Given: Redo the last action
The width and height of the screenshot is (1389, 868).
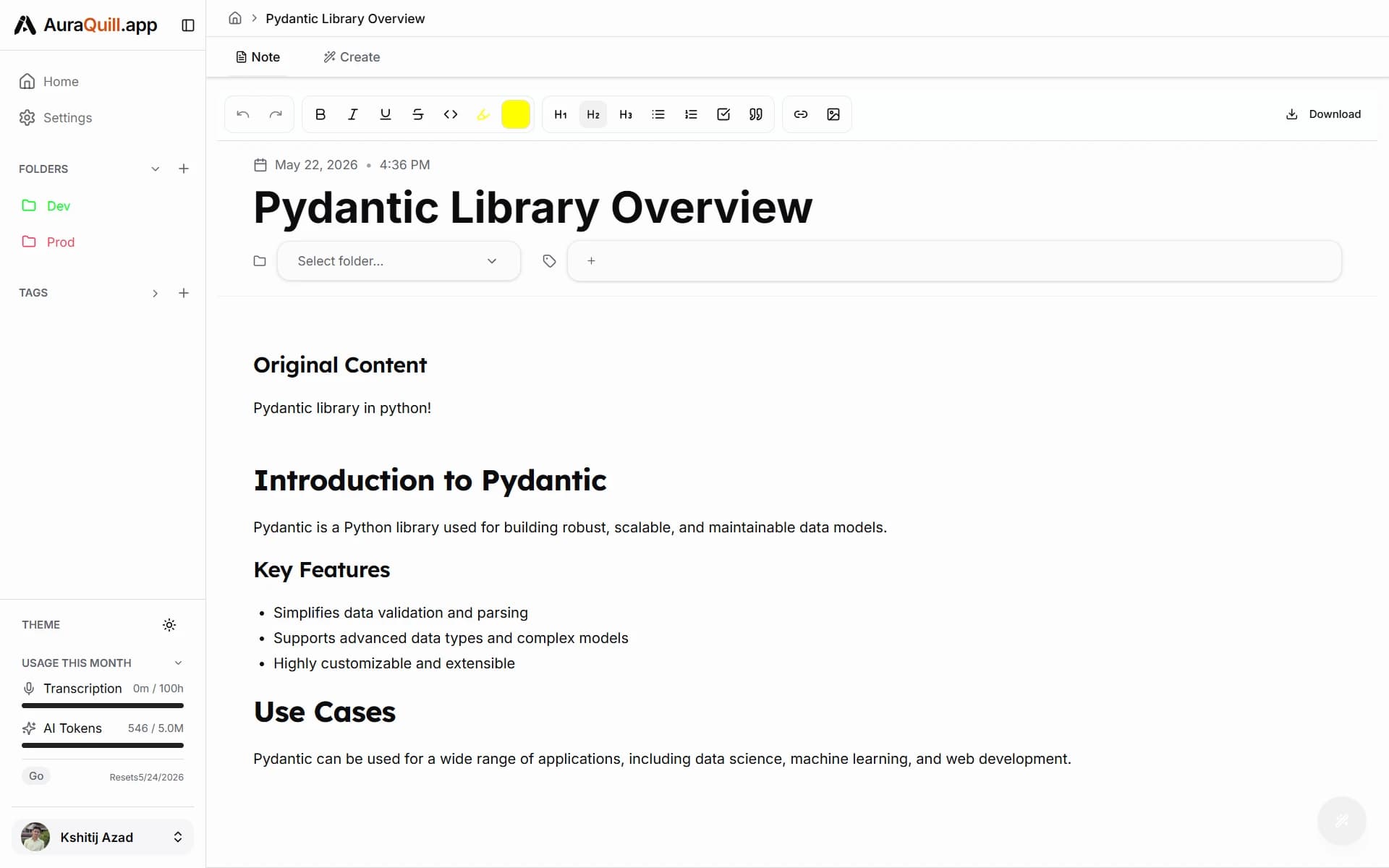Looking at the screenshot, I should coord(276,114).
